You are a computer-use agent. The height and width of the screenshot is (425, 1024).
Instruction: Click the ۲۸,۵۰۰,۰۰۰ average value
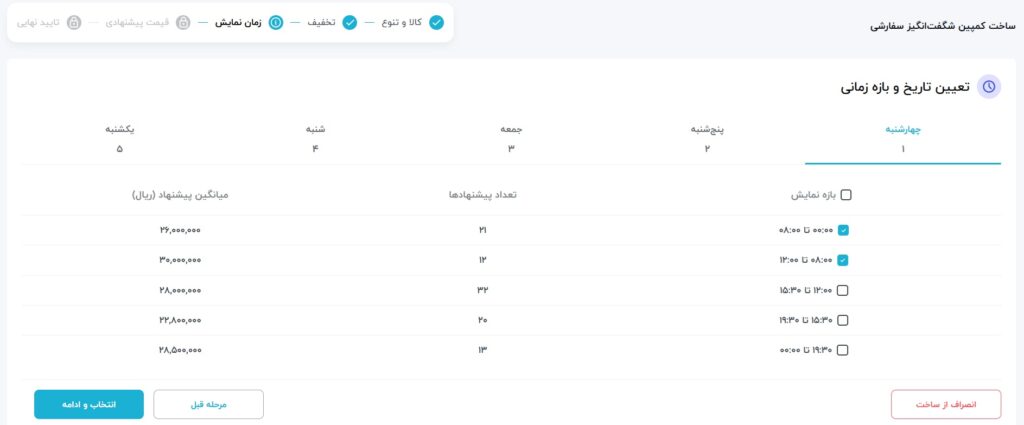point(180,351)
